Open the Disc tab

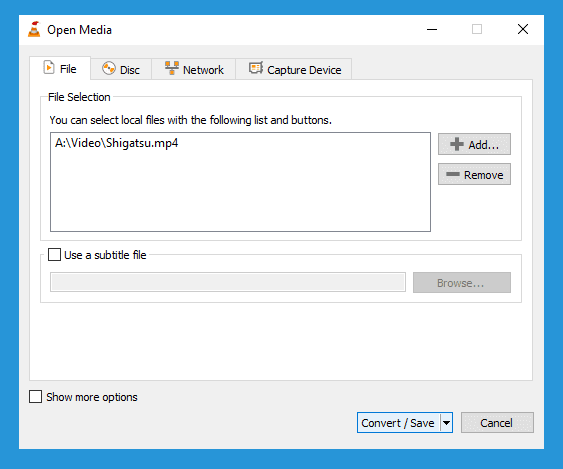click(x=121, y=69)
